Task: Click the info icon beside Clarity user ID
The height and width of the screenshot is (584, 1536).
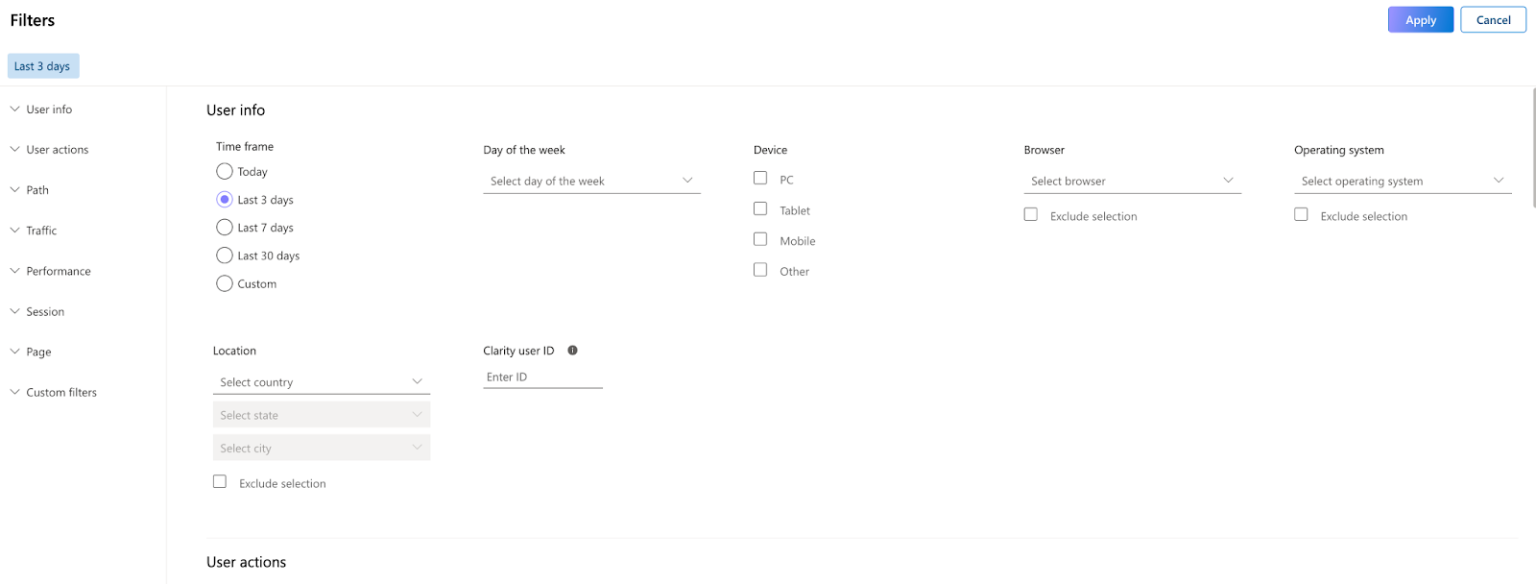Action: tap(572, 350)
